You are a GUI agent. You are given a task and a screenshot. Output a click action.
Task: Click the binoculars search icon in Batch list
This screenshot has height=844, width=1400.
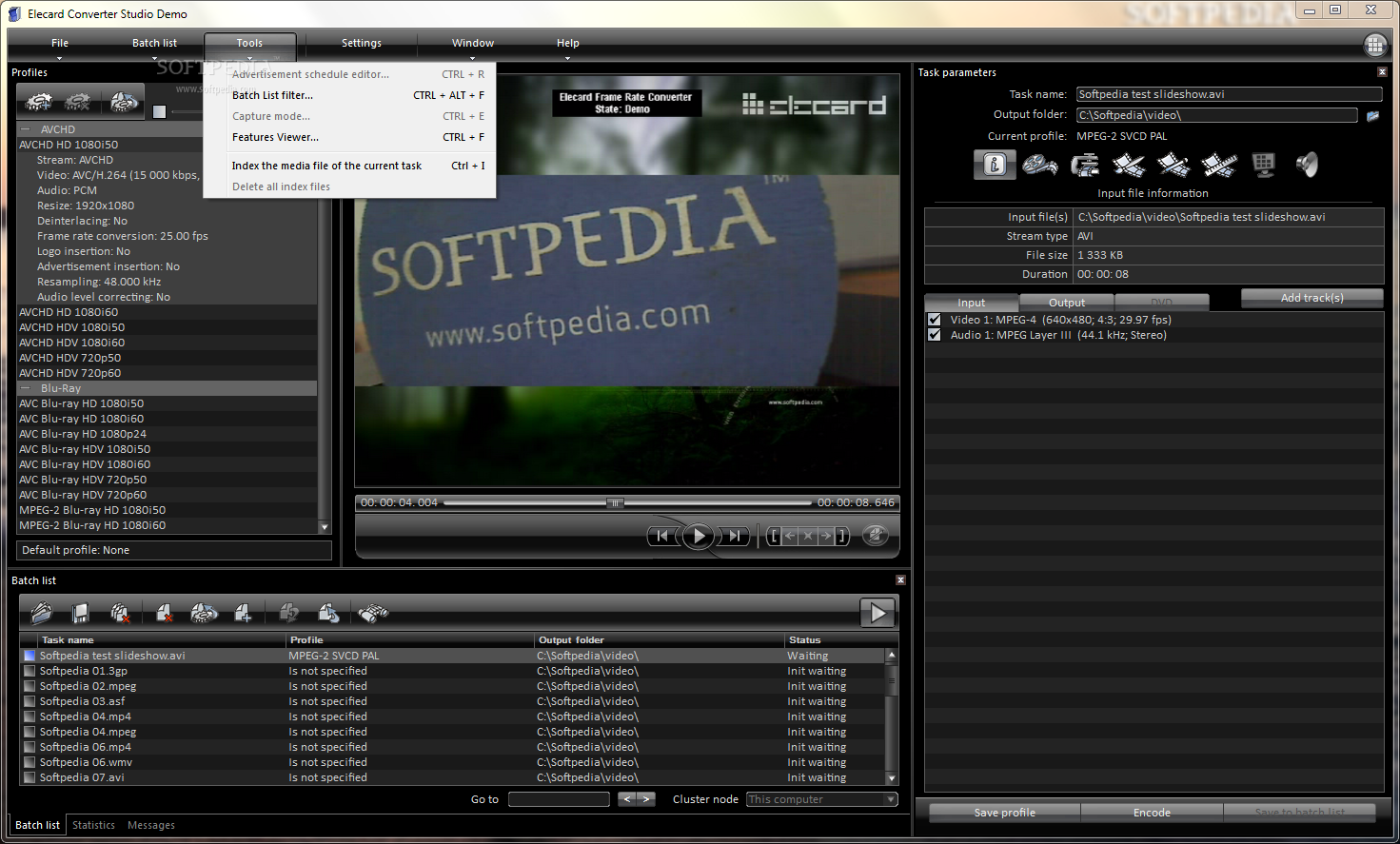373,613
